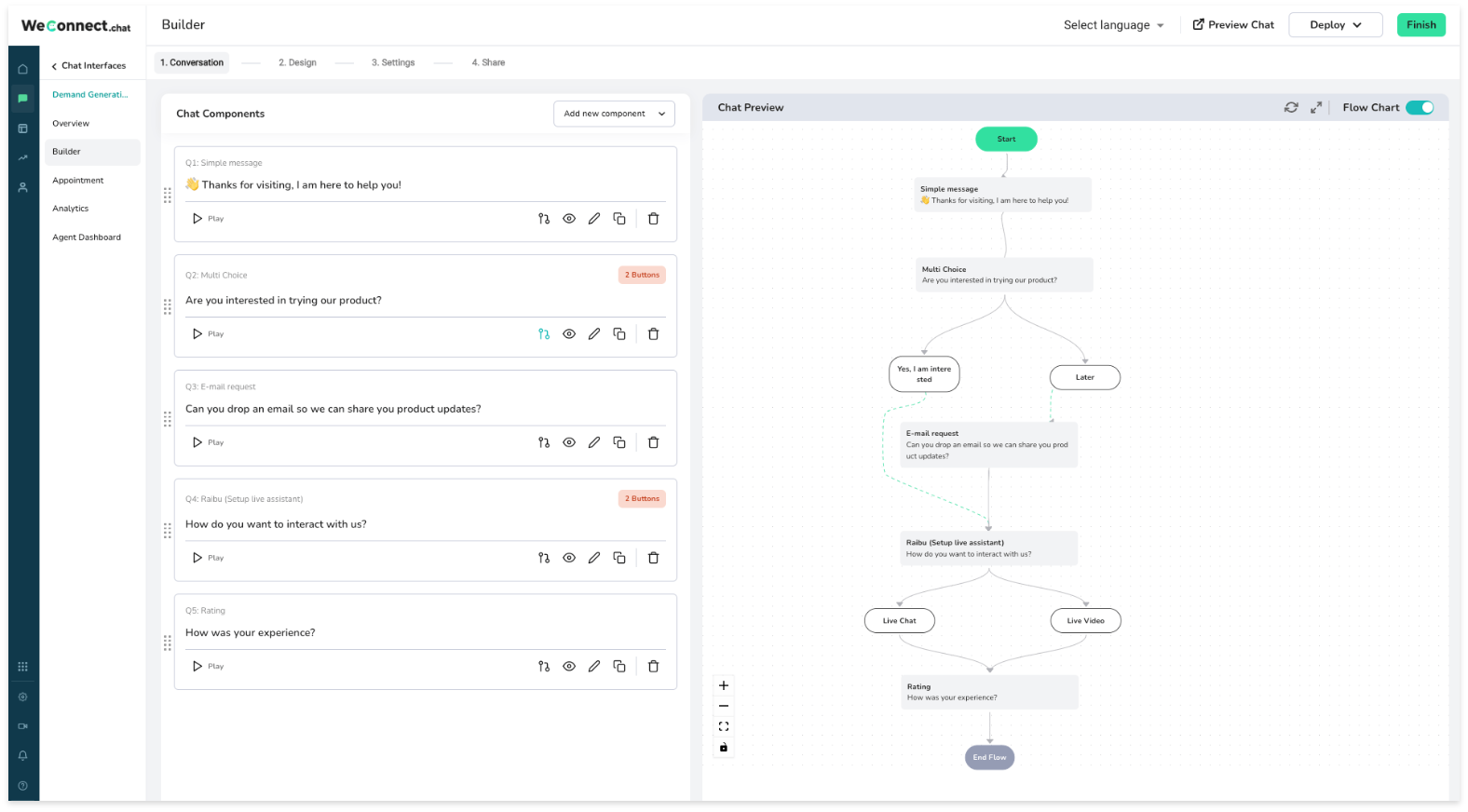The image size is (1468, 812).
Task: Open the Select language dropdown
Action: (x=1114, y=25)
